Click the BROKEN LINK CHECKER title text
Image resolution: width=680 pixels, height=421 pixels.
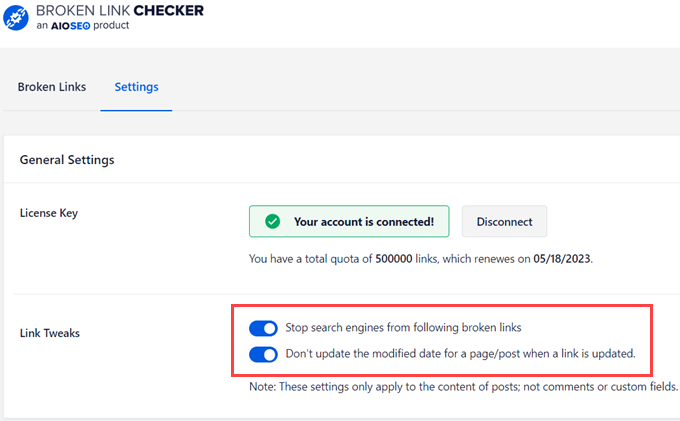(x=119, y=10)
